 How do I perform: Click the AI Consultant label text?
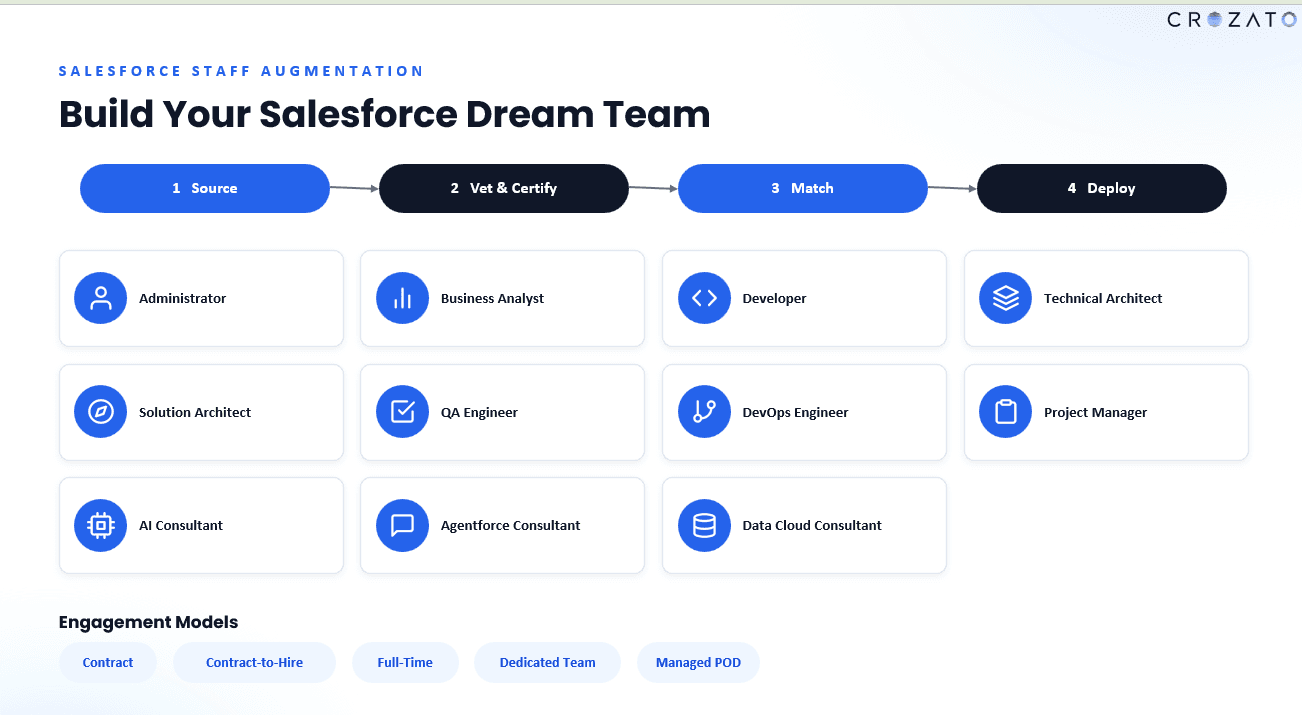[x=181, y=525]
